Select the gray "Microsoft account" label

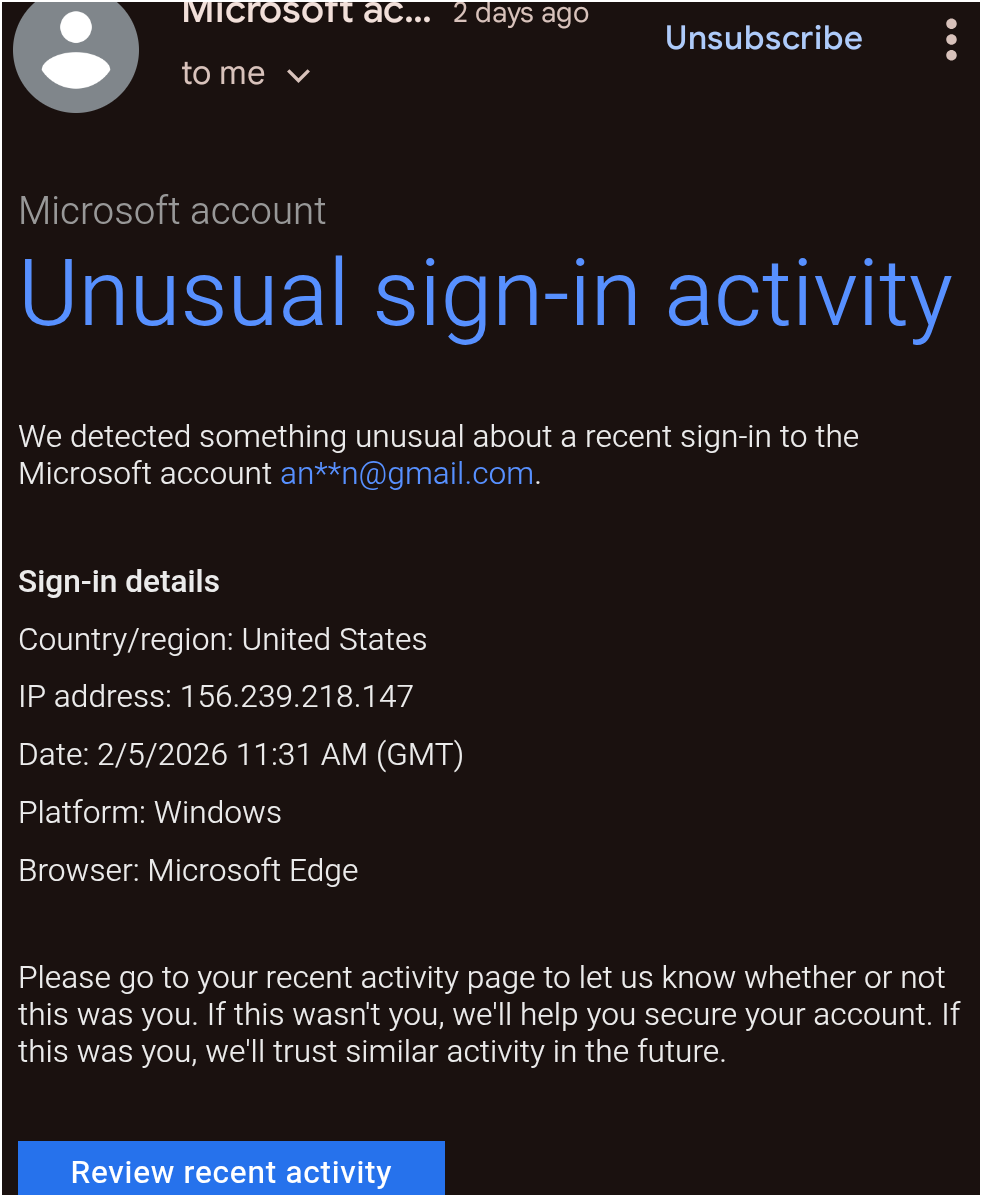coord(172,211)
